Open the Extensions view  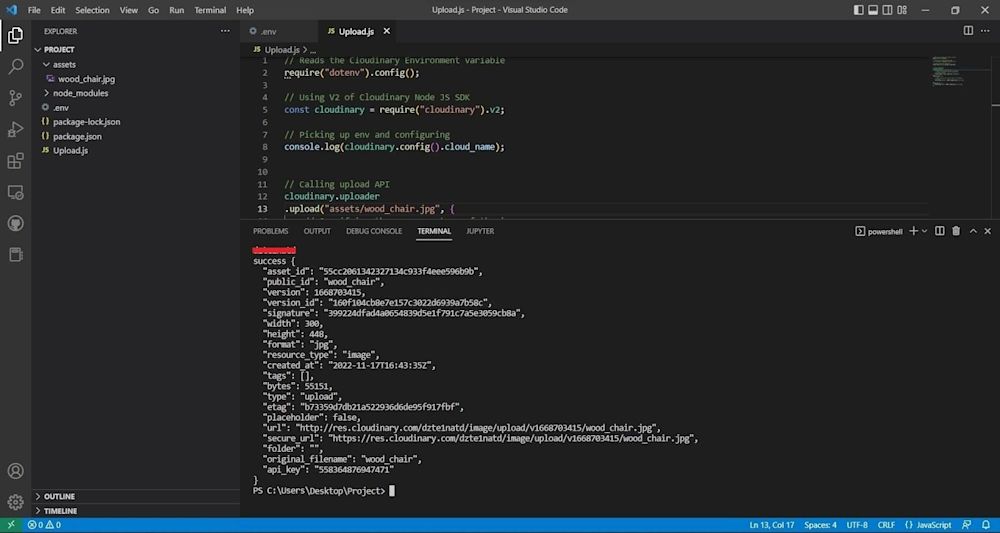[x=15, y=160]
